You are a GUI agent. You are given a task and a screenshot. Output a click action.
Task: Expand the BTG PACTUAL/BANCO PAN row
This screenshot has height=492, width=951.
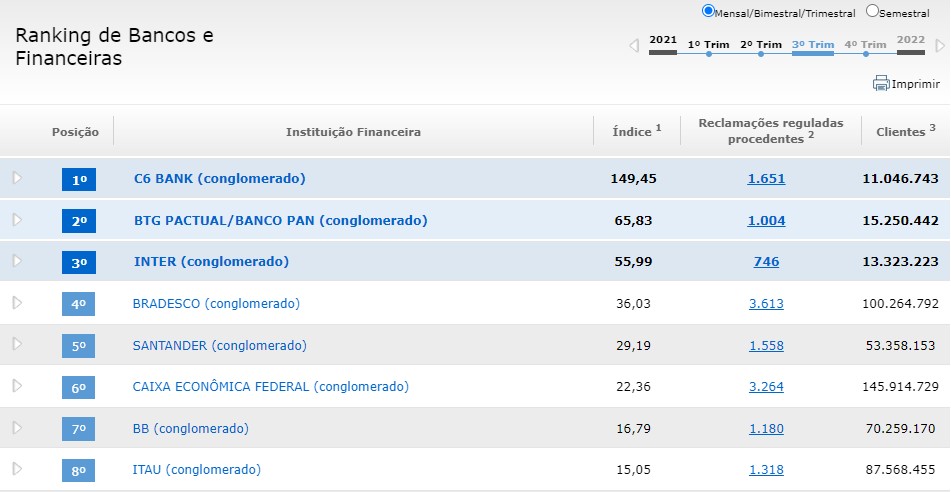click(x=17, y=220)
